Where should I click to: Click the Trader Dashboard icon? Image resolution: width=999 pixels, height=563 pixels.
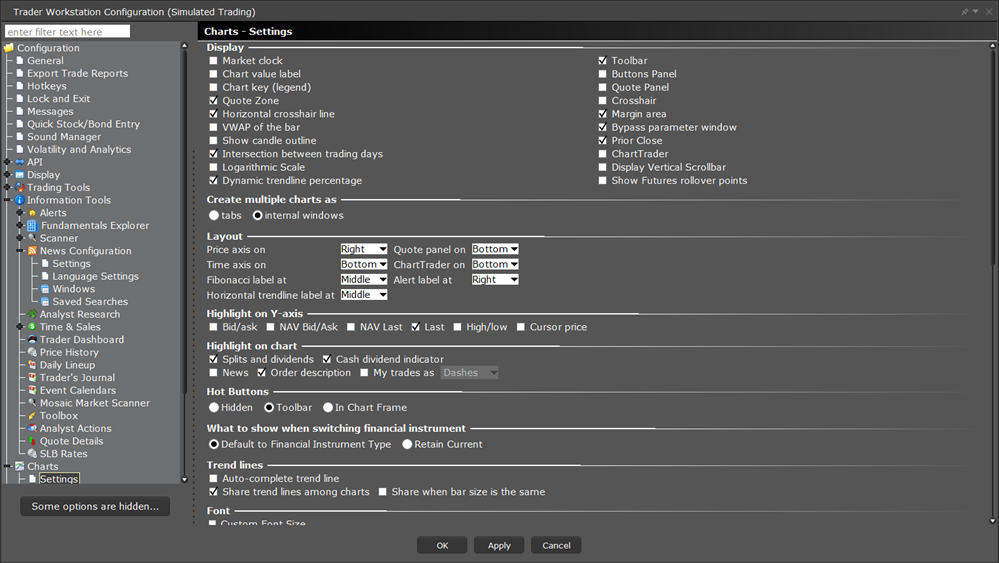[32, 339]
